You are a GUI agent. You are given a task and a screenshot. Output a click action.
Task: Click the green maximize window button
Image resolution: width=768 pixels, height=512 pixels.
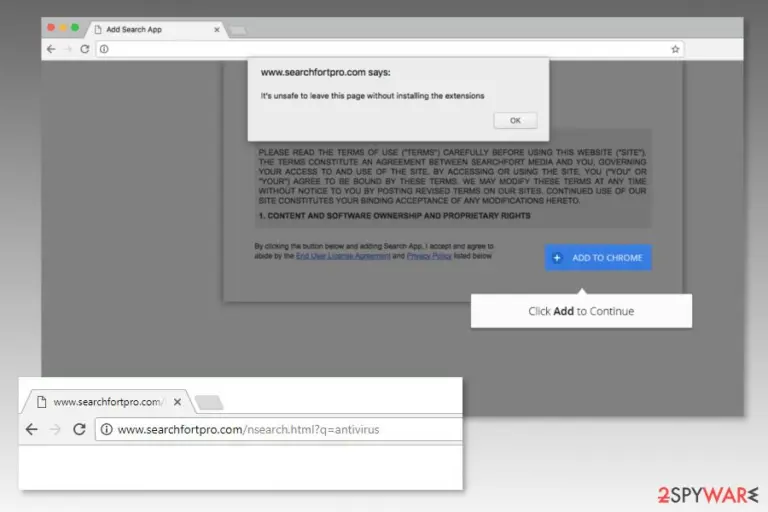pyautogui.click(x=74, y=27)
